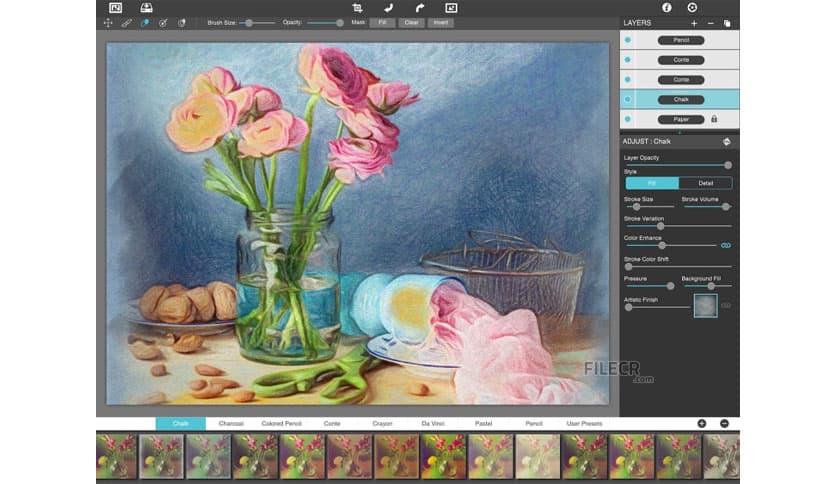Click the Mask Fill button
This screenshot has width=836, height=484.
click(x=382, y=22)
